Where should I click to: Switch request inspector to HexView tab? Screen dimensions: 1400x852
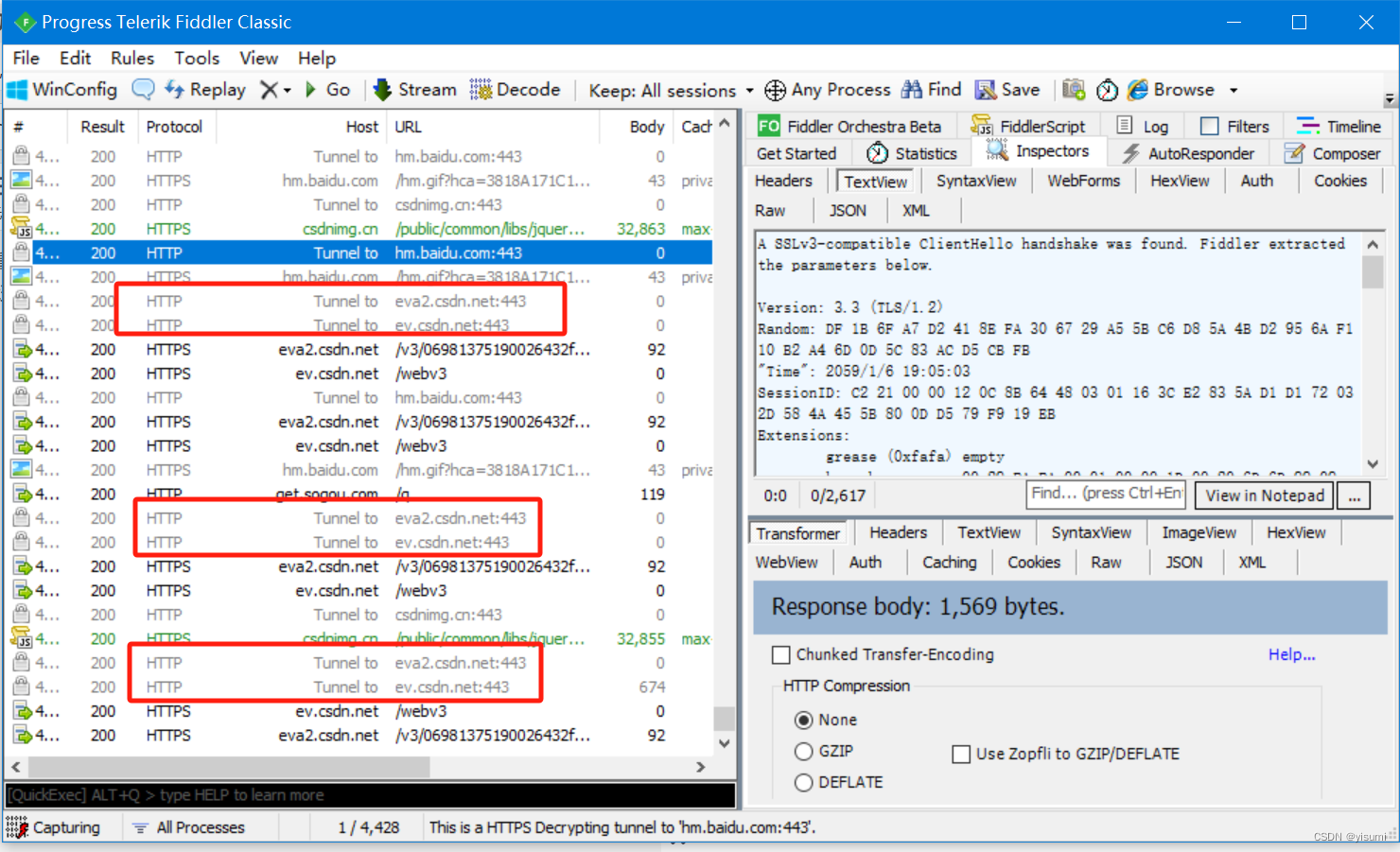(1180, 181)
